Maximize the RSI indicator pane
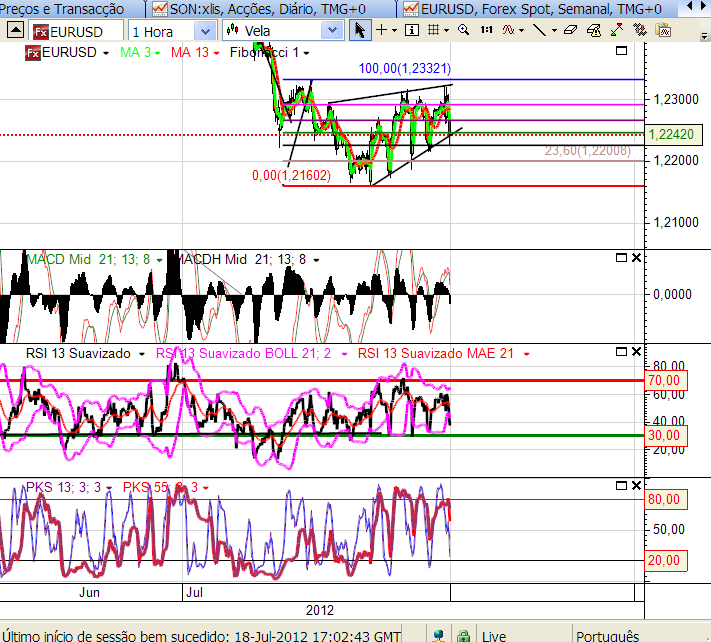The width and height of the screenshot is (711, 642). click(621, 352)
